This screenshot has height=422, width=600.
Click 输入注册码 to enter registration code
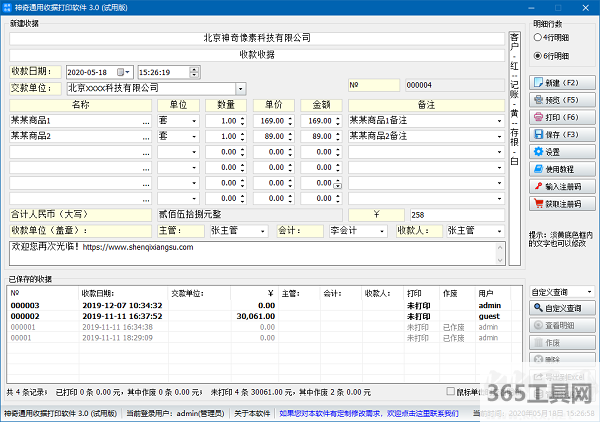coord(562,186)
